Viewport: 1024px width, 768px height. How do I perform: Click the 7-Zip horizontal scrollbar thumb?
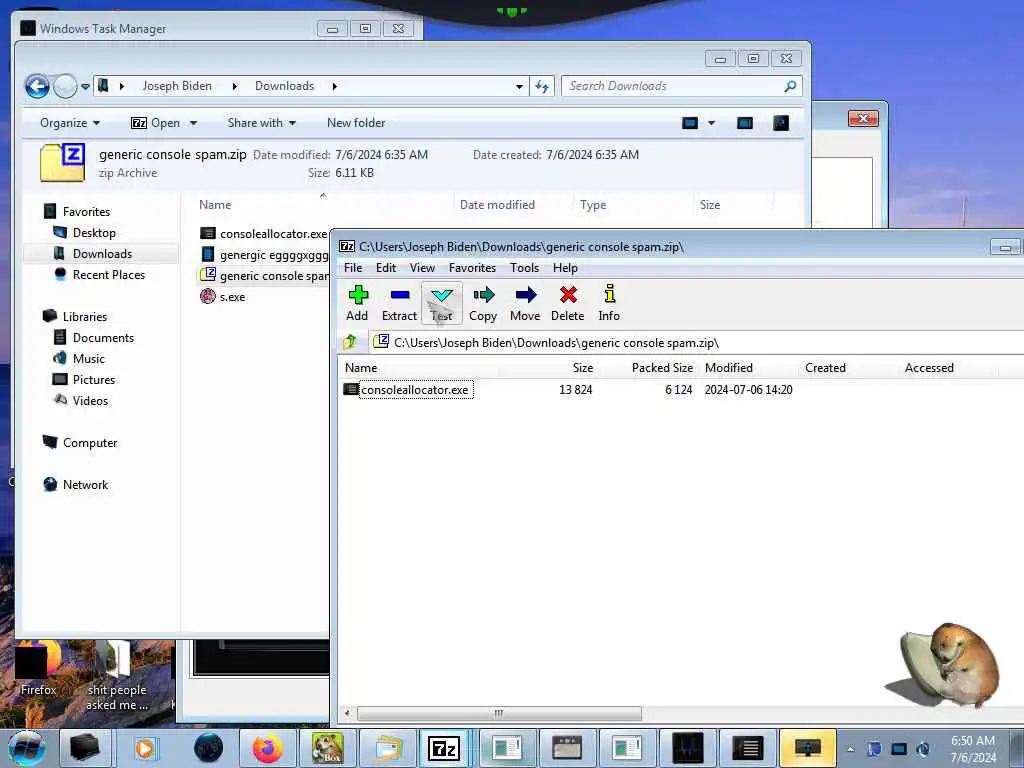point(499,713)
